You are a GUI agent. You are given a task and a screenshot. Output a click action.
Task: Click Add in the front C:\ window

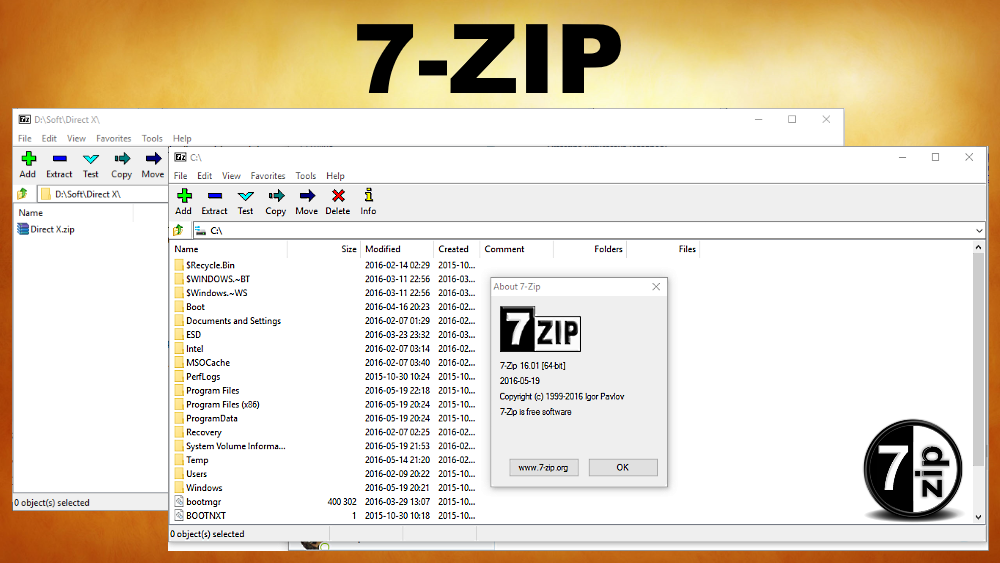coord(184,201)
